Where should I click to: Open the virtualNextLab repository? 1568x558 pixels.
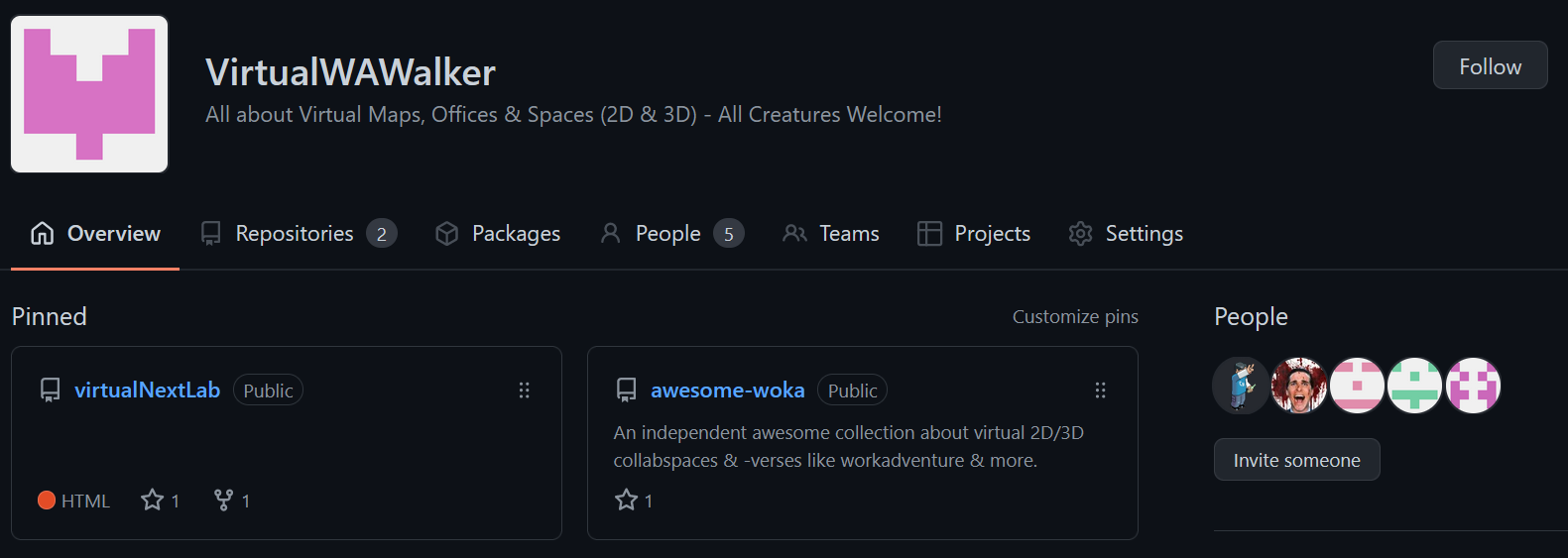[x=147, y=391]
